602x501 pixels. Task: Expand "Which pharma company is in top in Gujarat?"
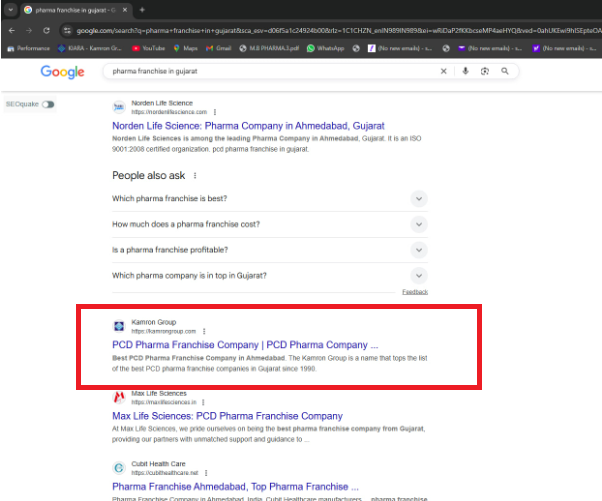click(419, 275)
